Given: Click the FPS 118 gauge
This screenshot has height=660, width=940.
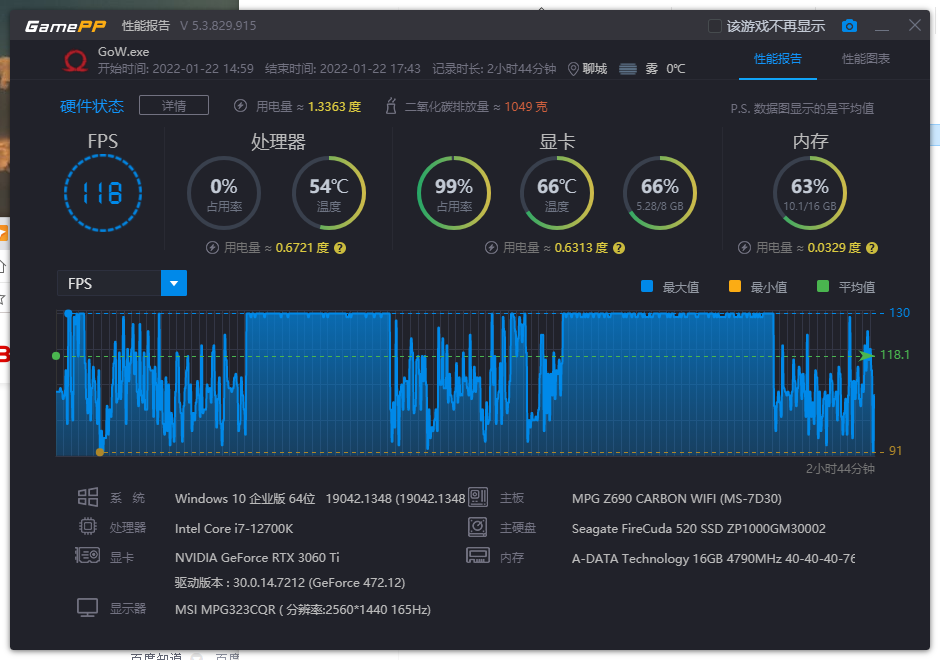Looking at the screenshot, I should pyautogui.click(x=103, y=193).
